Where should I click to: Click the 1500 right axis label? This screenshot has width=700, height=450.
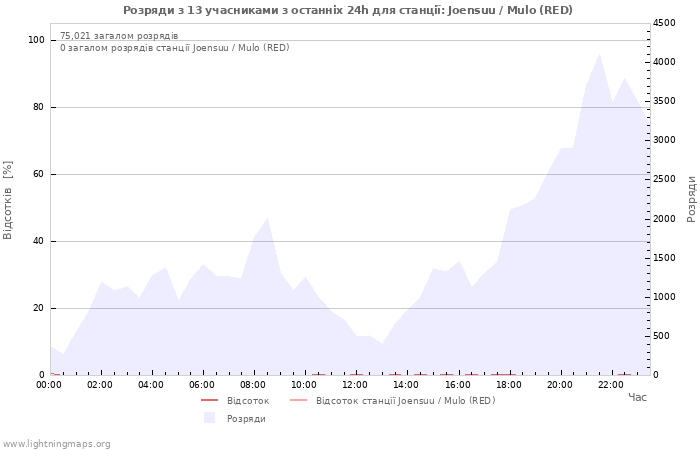(664, 258)
